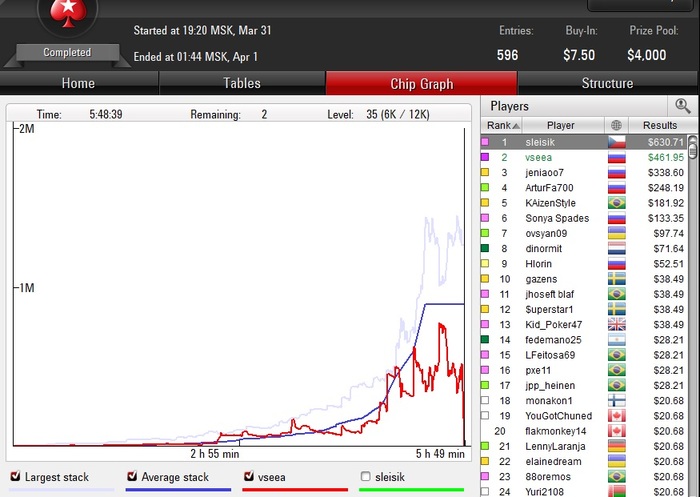Select player row ovsyan09

[584, 233]
